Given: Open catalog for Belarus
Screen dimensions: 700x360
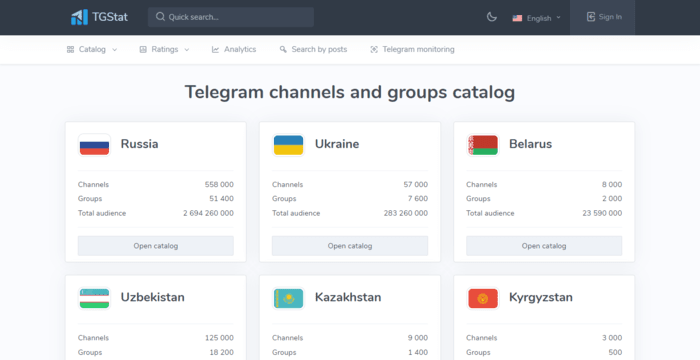Looking at the screenshot, I should 544,246.
